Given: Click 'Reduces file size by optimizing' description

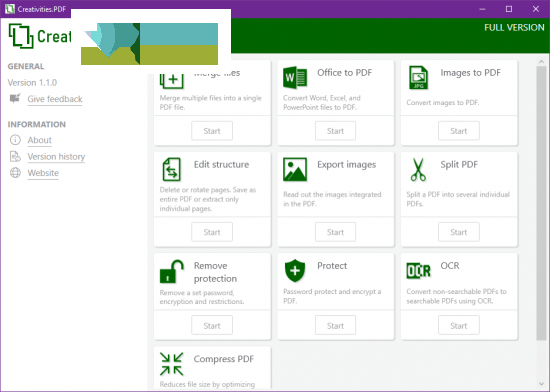Looking at the screenshot, I should (207, 385).
